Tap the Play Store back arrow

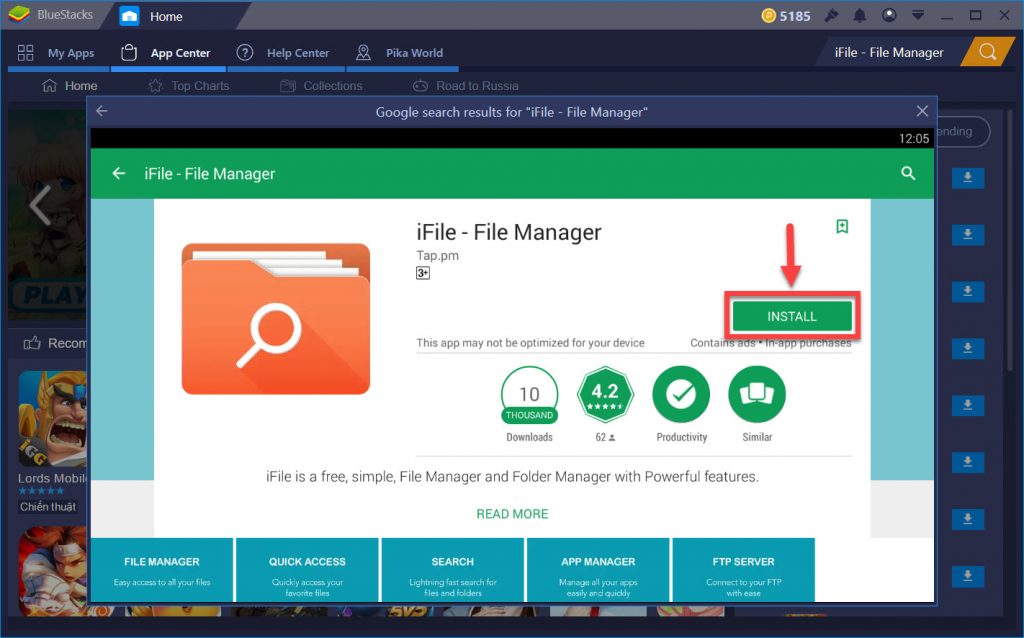pos(119,173)
